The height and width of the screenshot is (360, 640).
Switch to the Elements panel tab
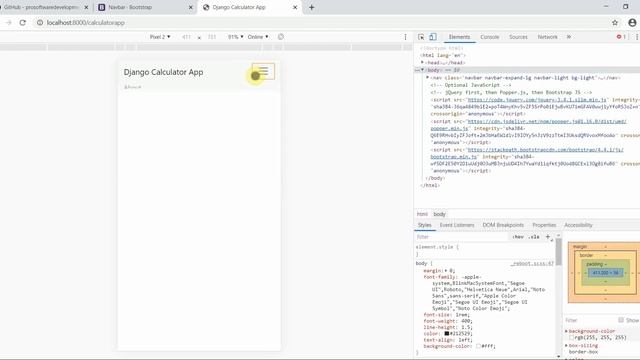[459, 37]
